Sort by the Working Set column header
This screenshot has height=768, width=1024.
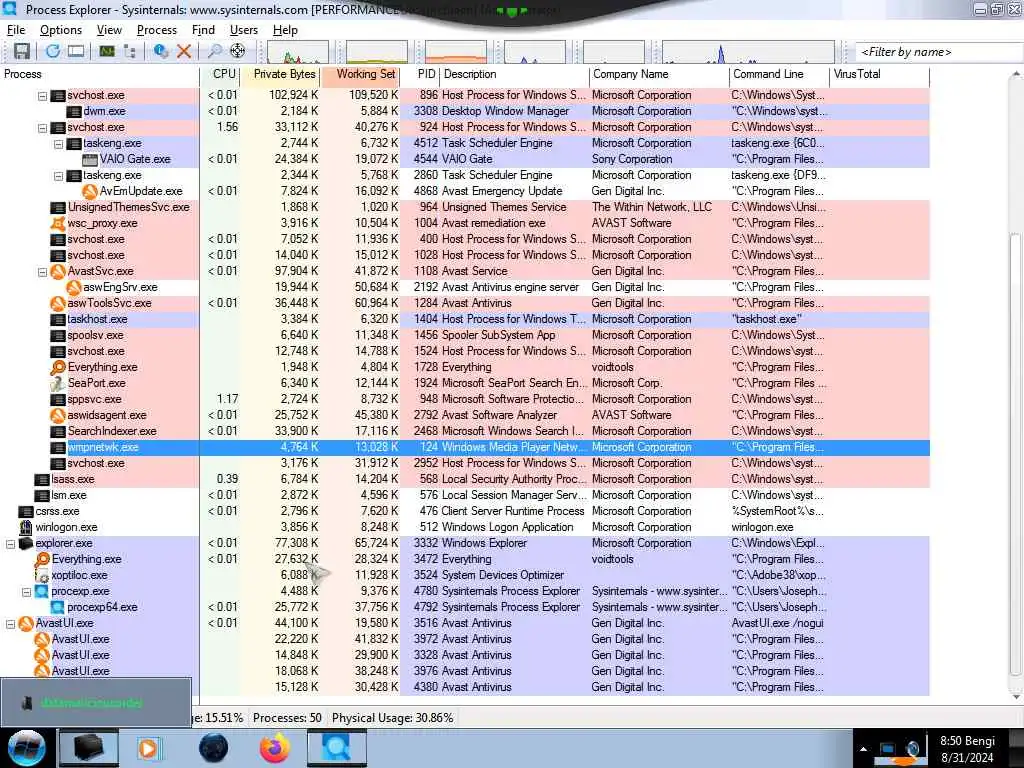[360, 74]
